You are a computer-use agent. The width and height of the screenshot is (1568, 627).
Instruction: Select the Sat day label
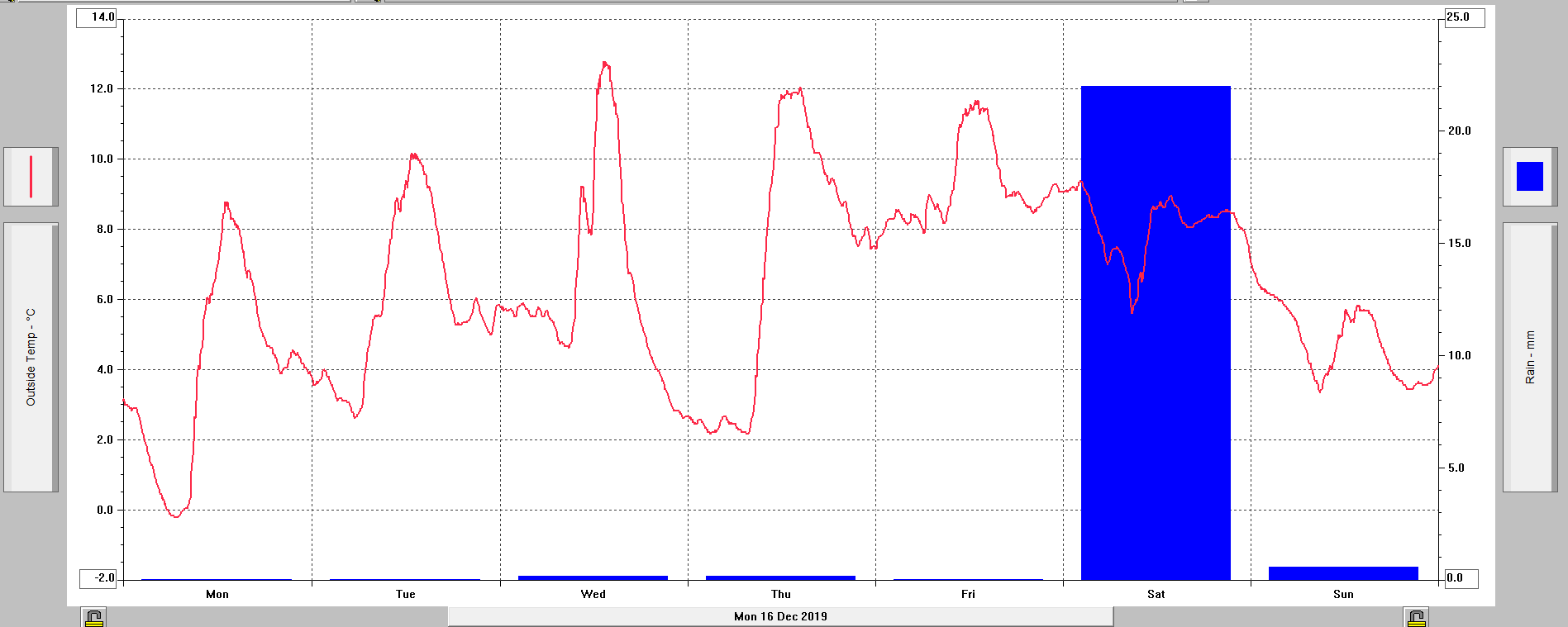click(1156, 594)
